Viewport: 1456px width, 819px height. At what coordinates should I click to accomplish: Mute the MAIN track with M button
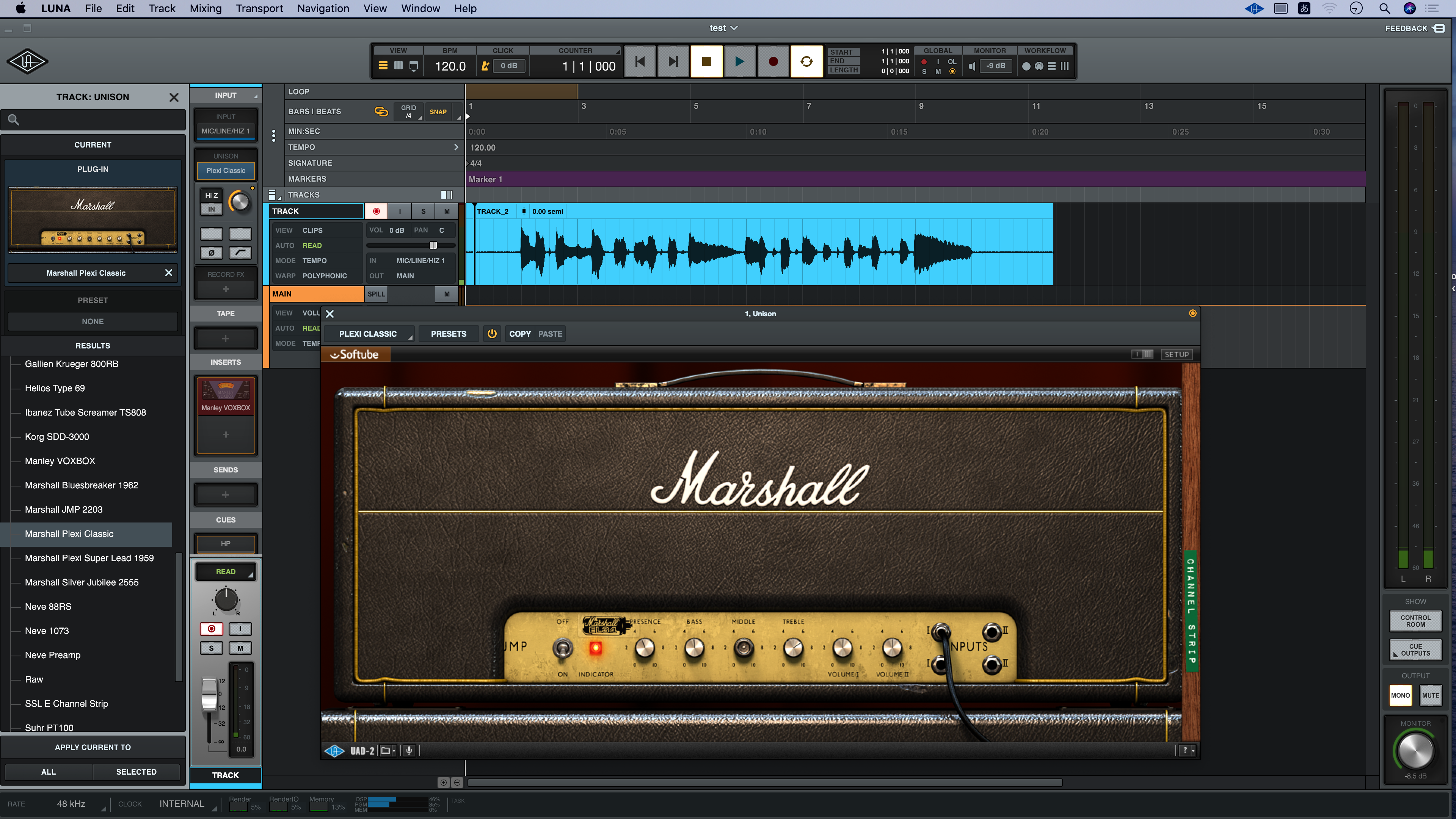pos(447,294)
